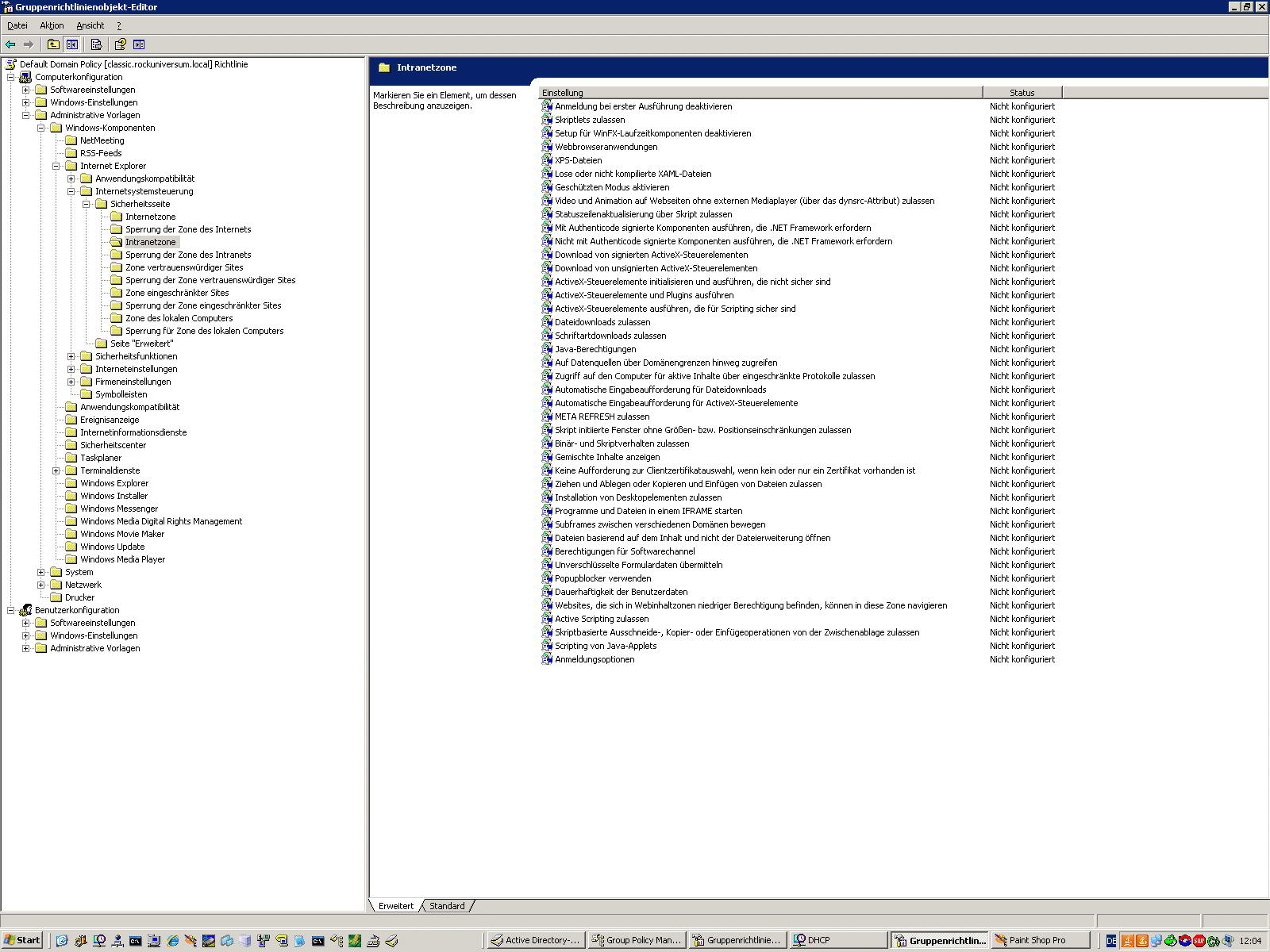The height and width of the screenshot is (952, 1270).
Task: Expand the Sicherheitsfunktionen node
Action: coord(71,356)
